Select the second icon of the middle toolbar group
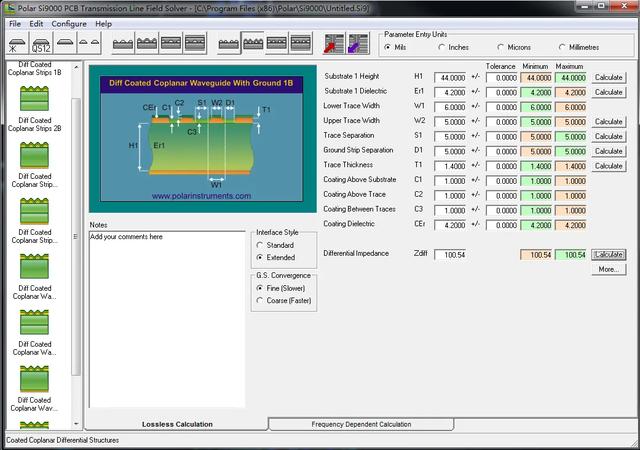The width and height of the screenshot is (640, 450). coord(147,44)
